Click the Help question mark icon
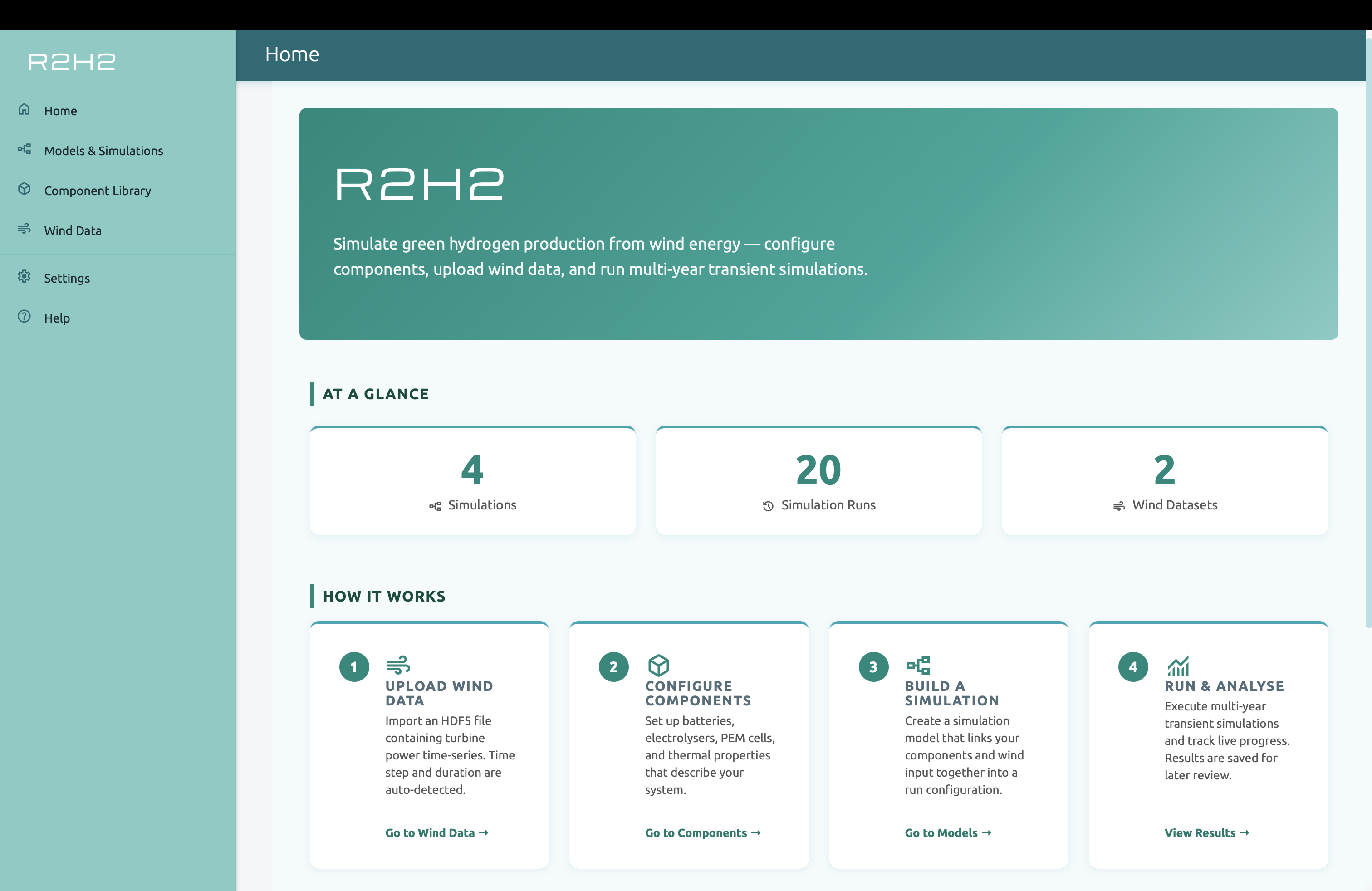Screen dimensions: 1372x891 [24, 316]
